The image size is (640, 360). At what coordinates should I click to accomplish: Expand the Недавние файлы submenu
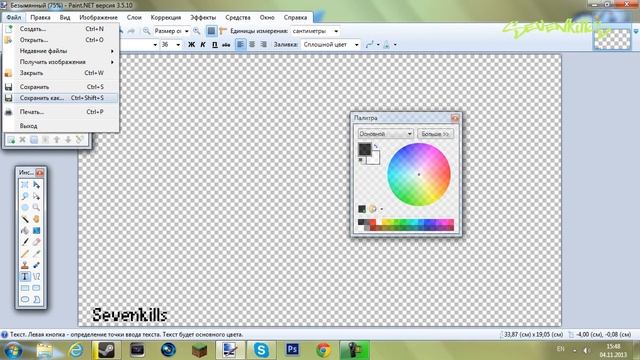click(60, 51)
